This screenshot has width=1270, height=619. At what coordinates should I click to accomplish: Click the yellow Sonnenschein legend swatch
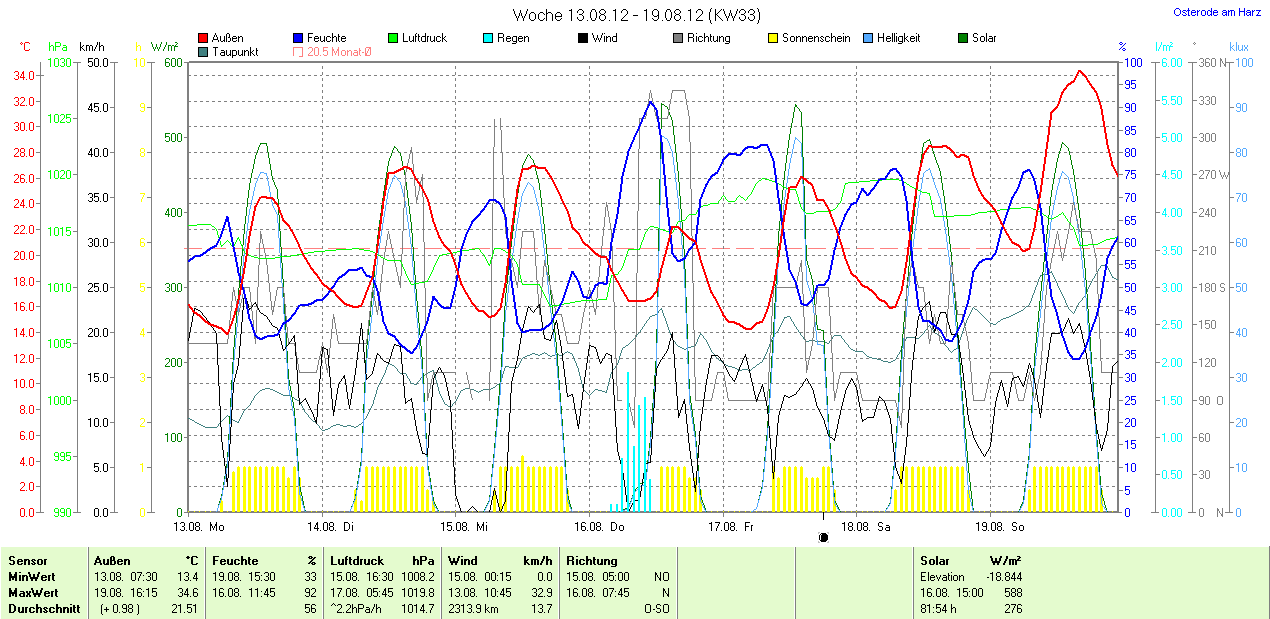pos(773,38)
